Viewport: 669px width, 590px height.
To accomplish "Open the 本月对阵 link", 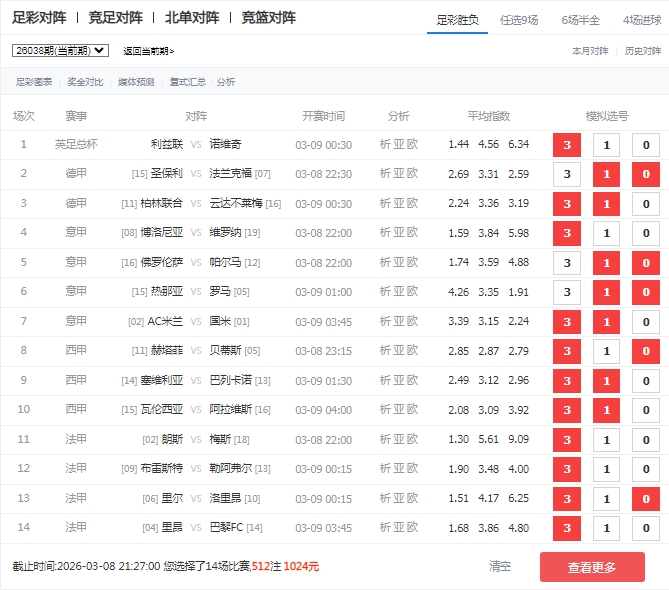I will 590,50.
